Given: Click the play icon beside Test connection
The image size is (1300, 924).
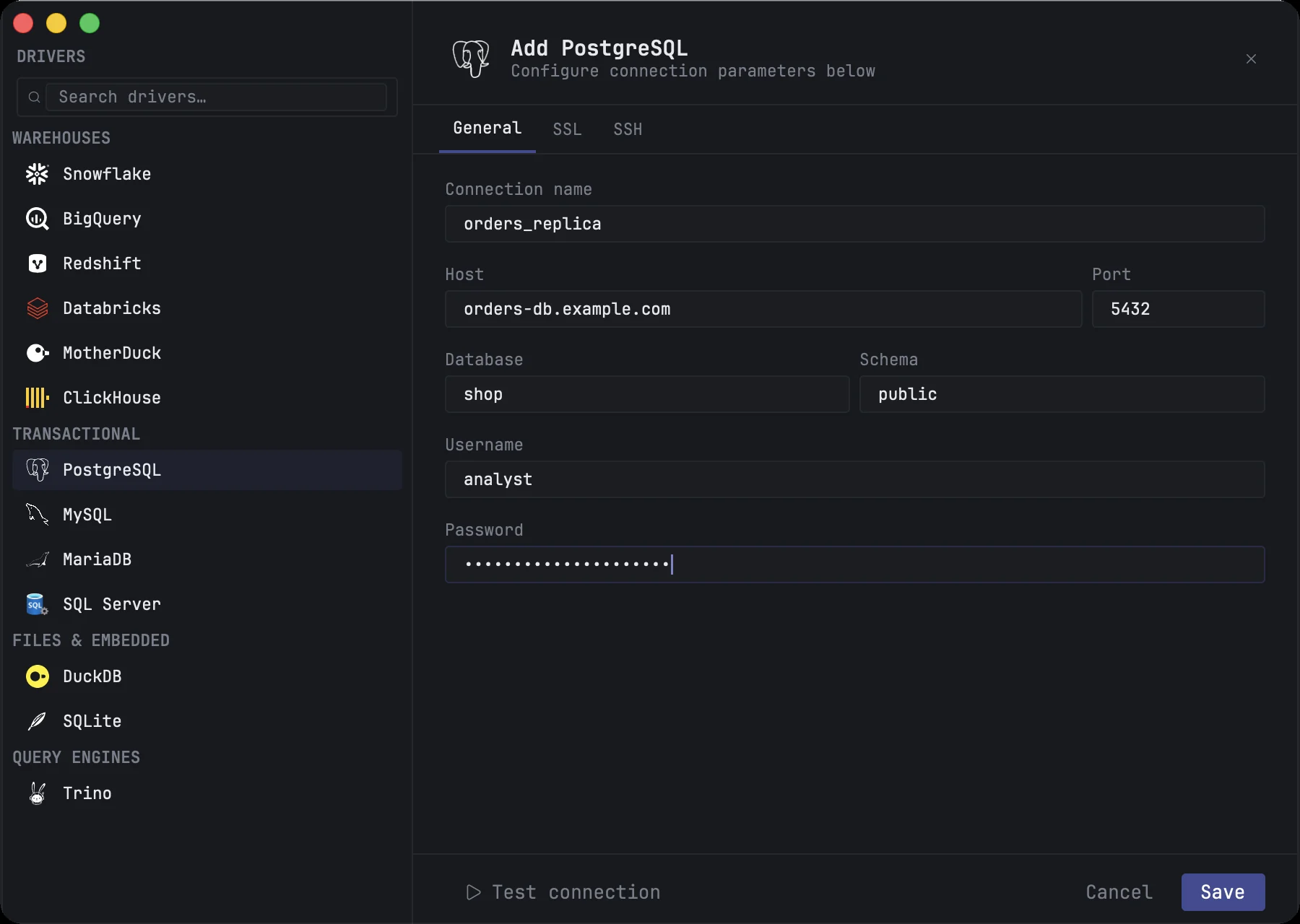Looking at the screenshot, I should pyautogui.click(x=474, y=892).
